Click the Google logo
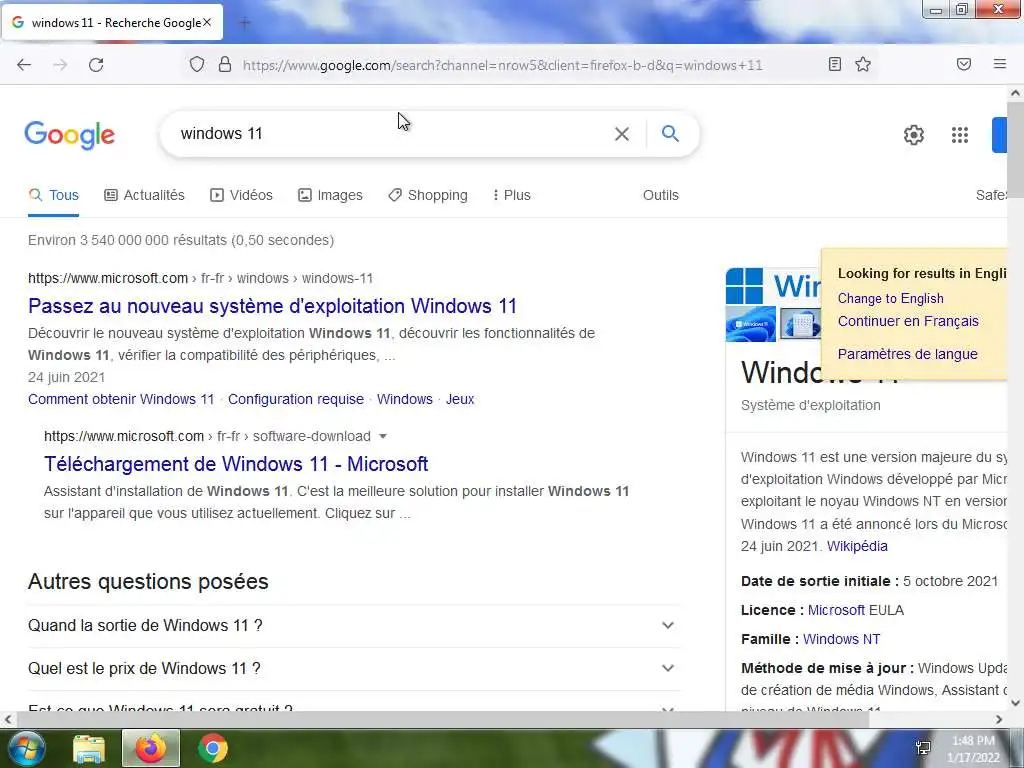The height and width of the screenshot is (768, 1024). click(69, 135)
